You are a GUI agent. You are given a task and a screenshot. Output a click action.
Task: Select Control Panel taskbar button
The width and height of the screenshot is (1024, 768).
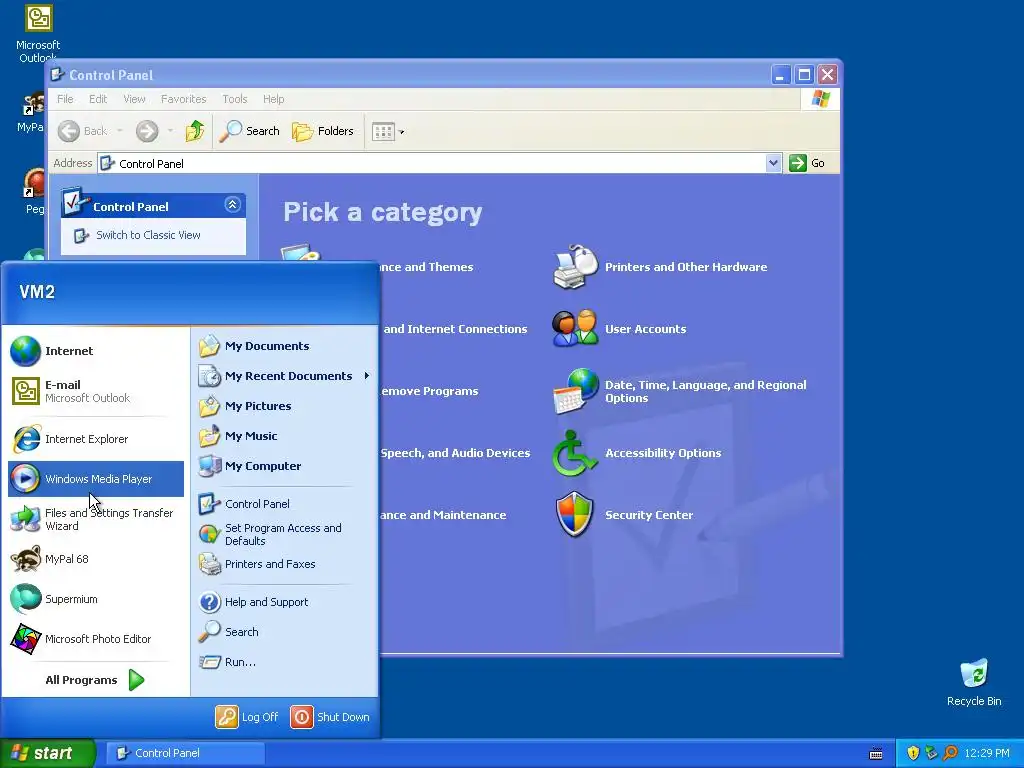click(185, 753)
